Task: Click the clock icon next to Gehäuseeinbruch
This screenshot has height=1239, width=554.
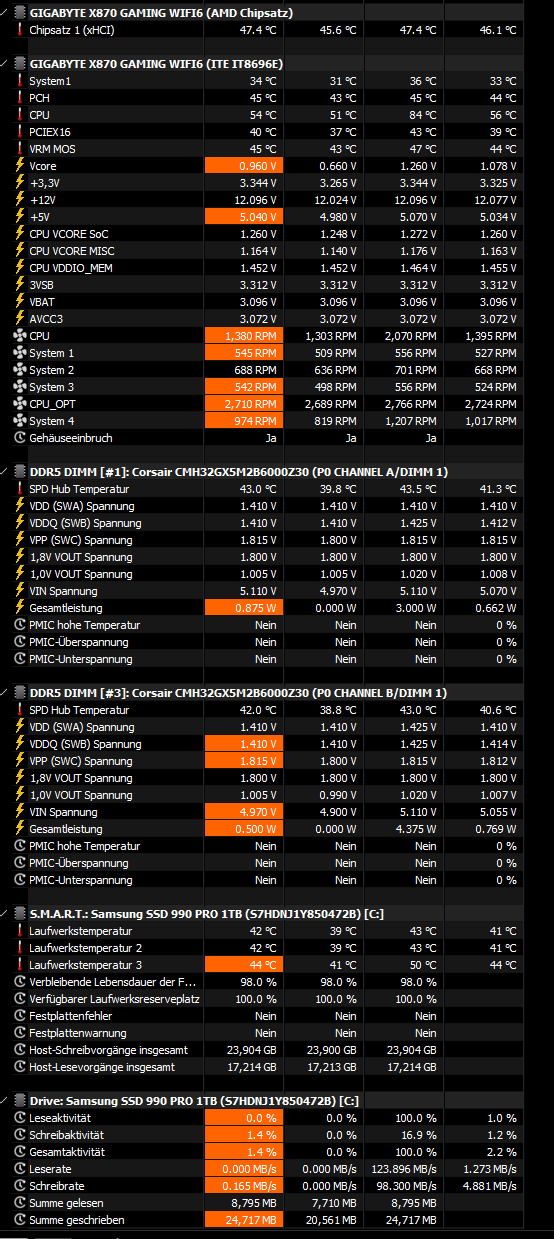Action: click(x=20, y=438)
